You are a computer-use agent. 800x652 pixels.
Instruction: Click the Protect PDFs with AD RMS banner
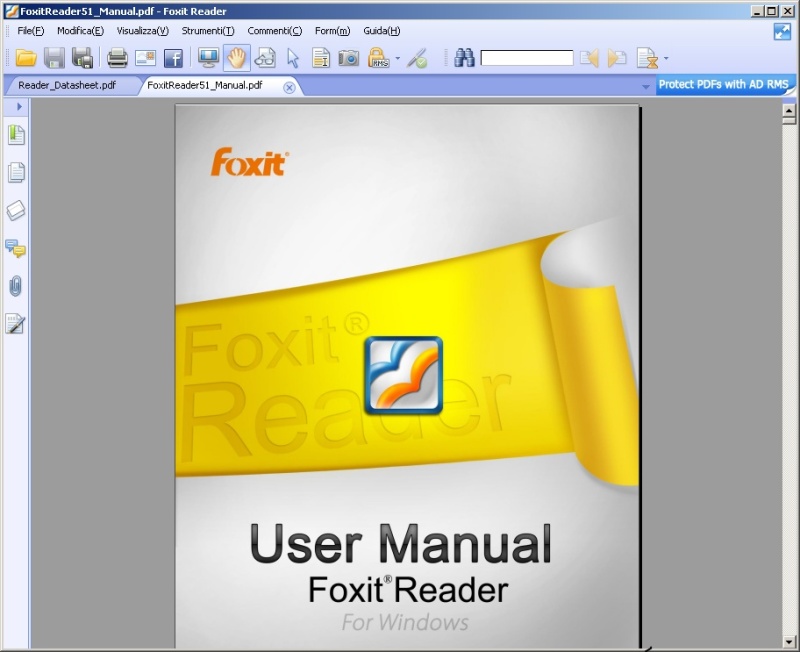click(x=723, y=85)
